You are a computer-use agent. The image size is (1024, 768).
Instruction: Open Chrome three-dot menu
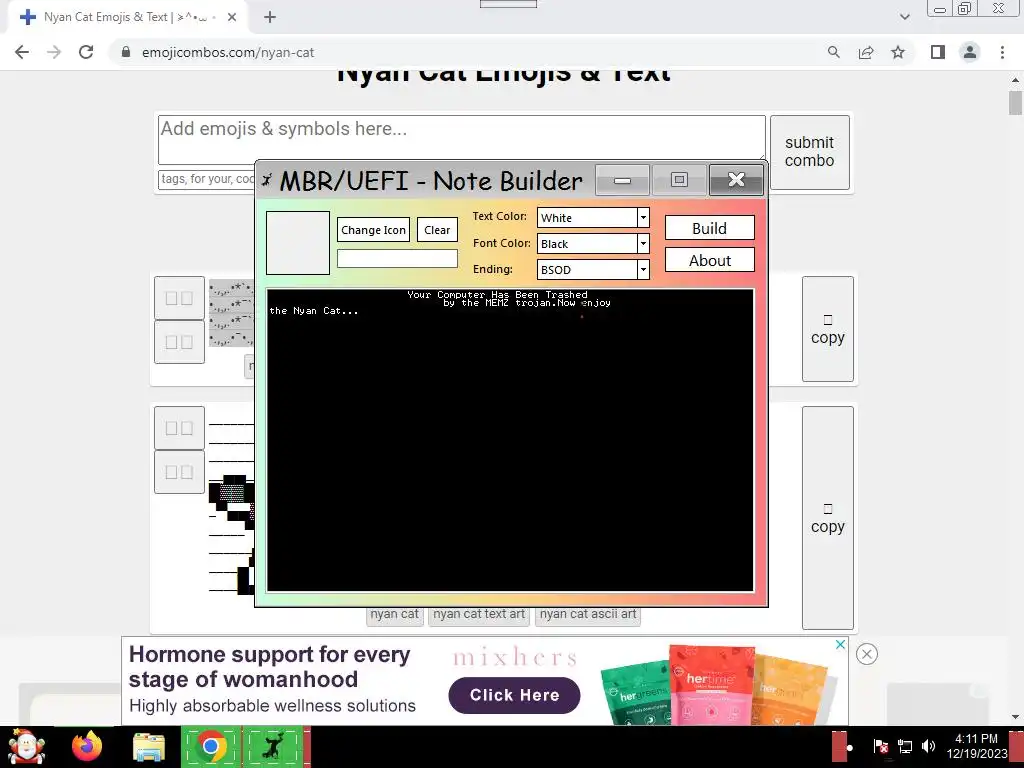(1002, 52)
